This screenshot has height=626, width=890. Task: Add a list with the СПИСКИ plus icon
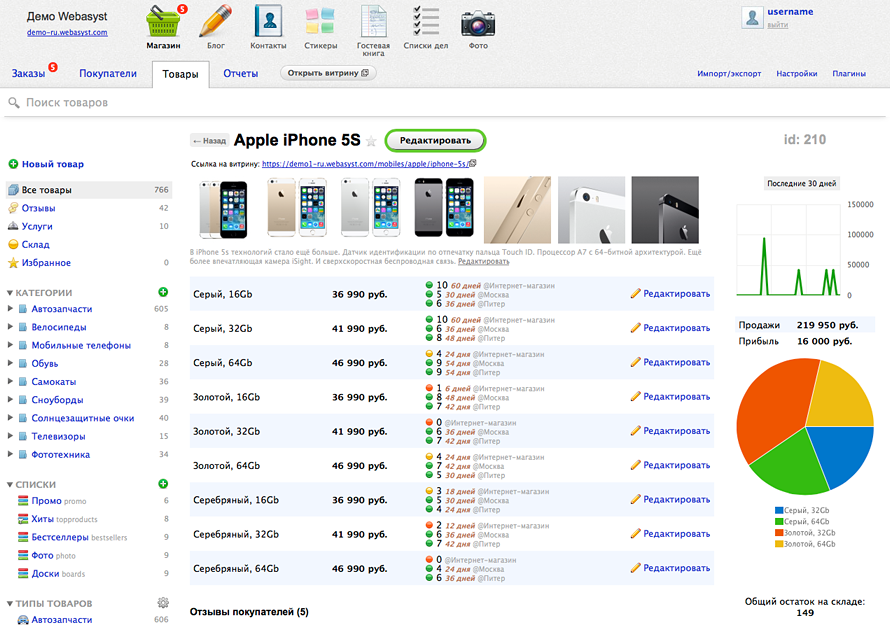[x=163, y=484]
